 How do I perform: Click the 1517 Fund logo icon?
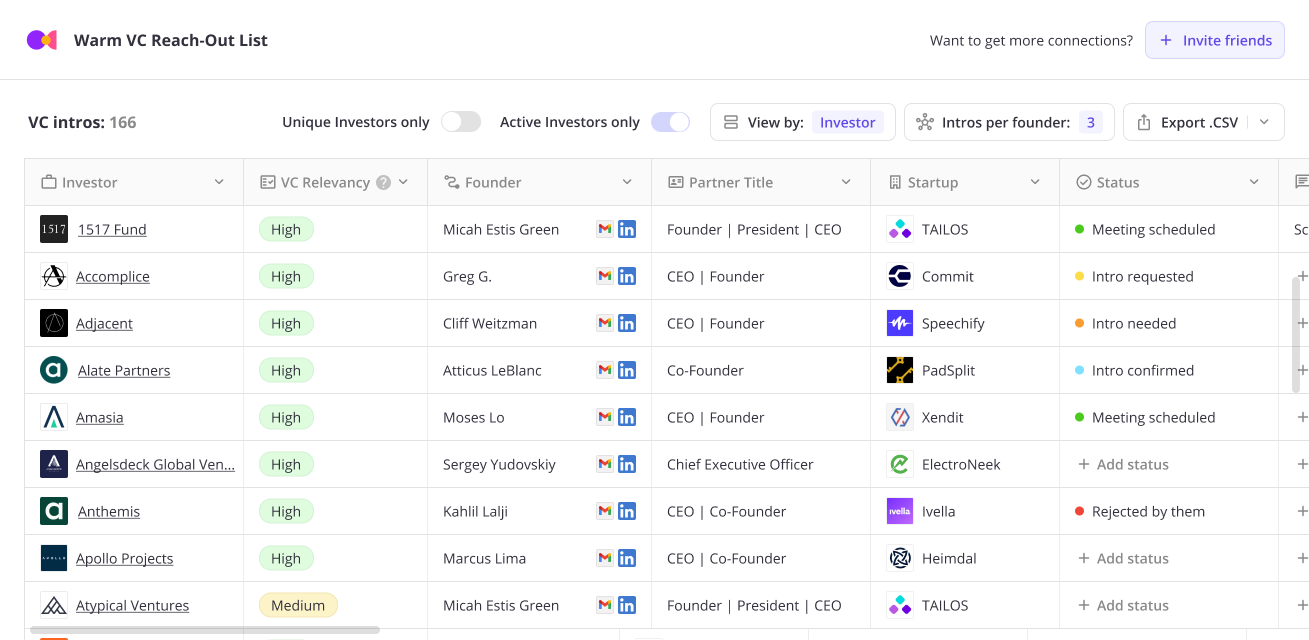pos(54,229)
